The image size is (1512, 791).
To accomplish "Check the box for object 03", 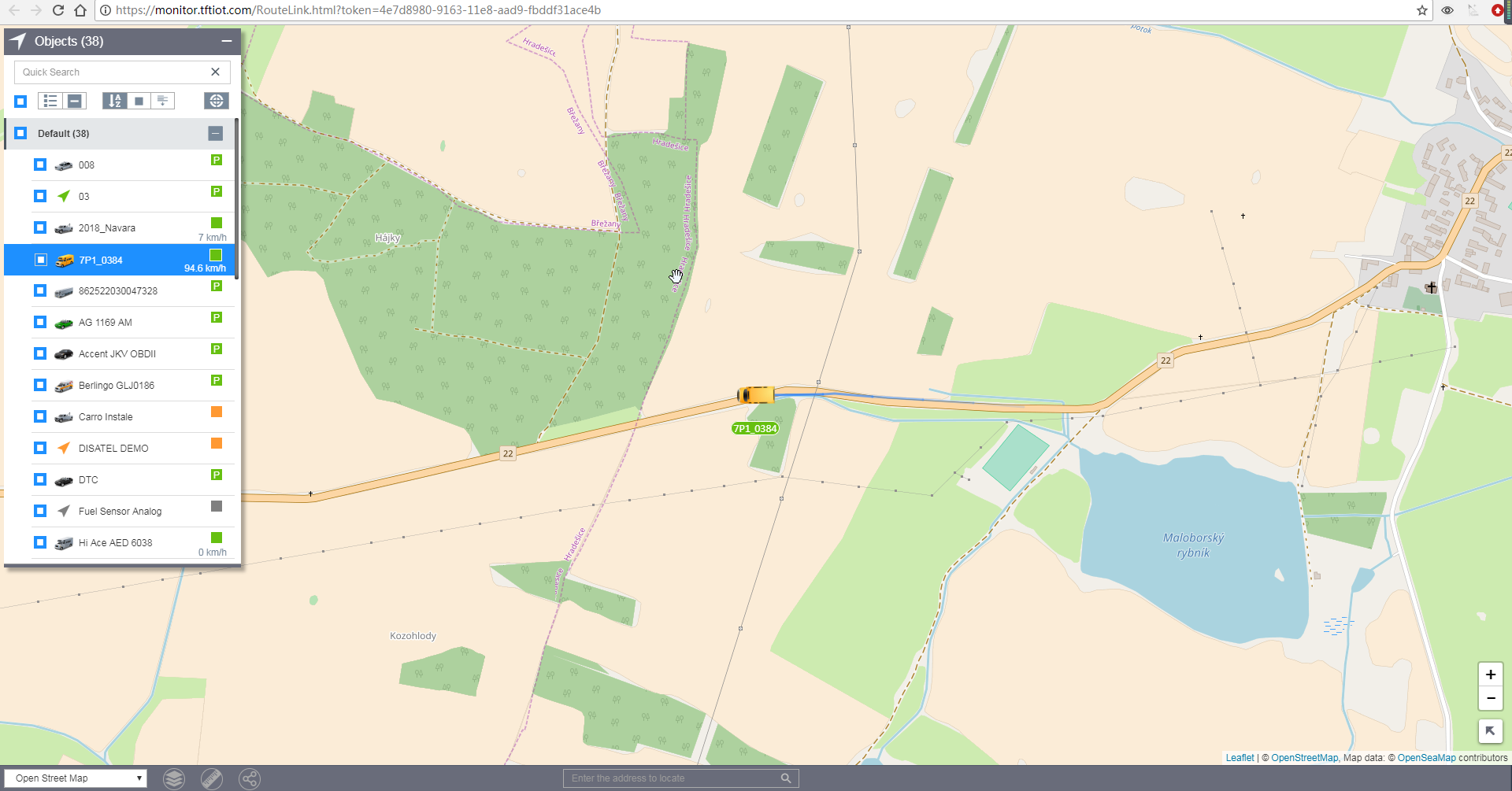I will pyautogui.click(x=40, y=196).
